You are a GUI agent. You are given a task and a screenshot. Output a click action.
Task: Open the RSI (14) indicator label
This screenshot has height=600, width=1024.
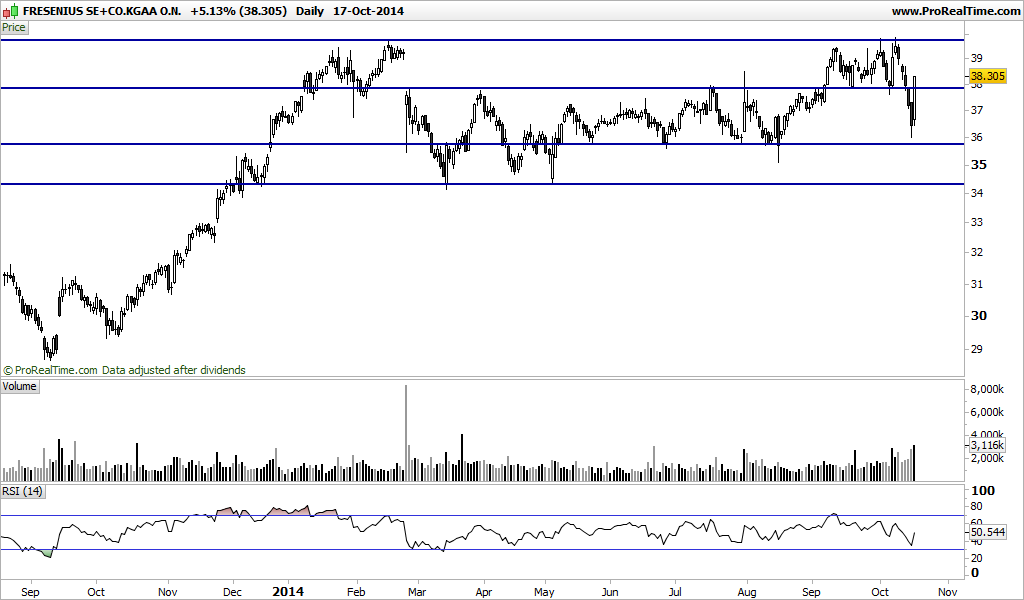point(22,491)
